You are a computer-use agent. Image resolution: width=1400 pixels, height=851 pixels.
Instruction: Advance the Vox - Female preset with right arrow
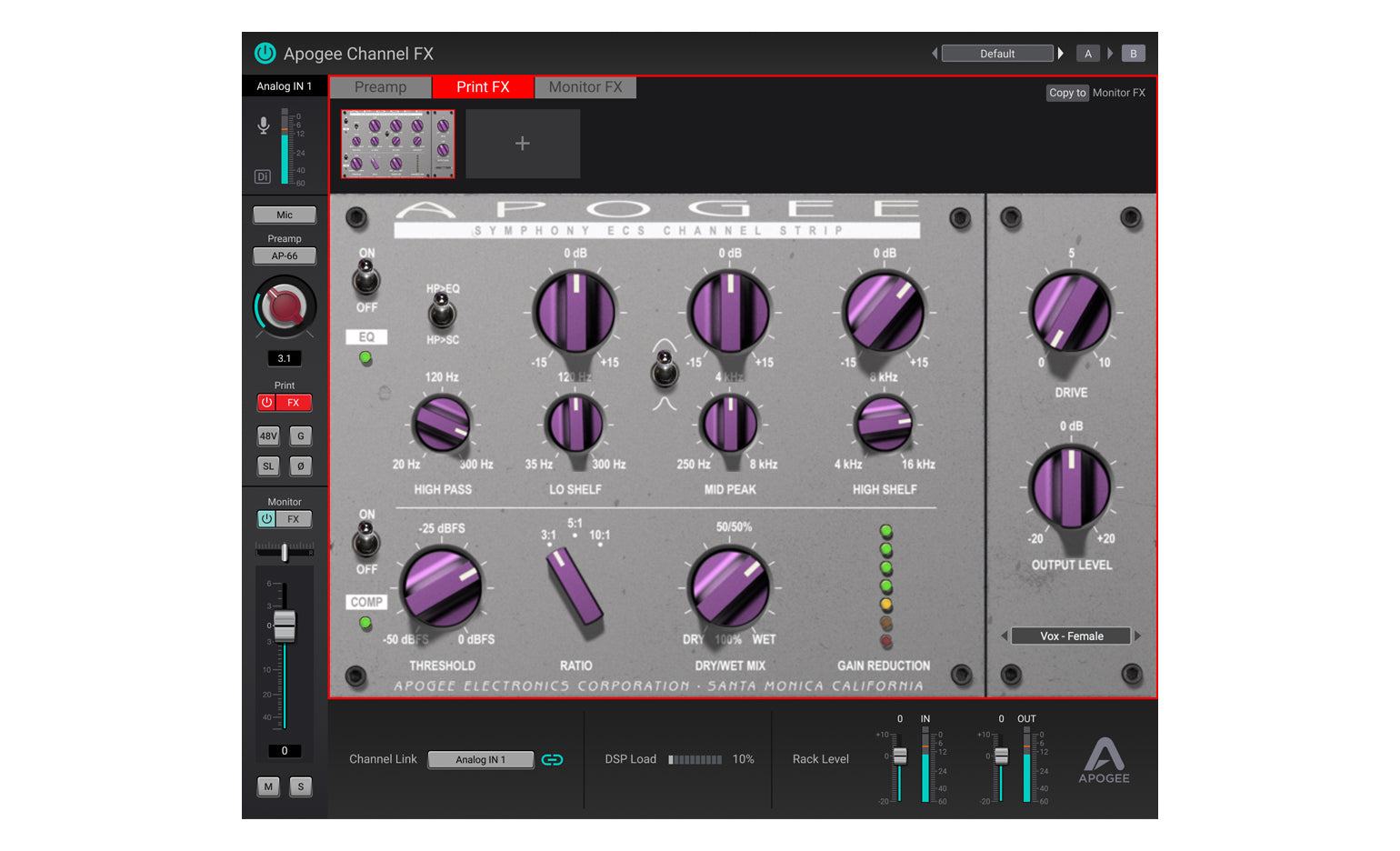tap(1137, 636)
